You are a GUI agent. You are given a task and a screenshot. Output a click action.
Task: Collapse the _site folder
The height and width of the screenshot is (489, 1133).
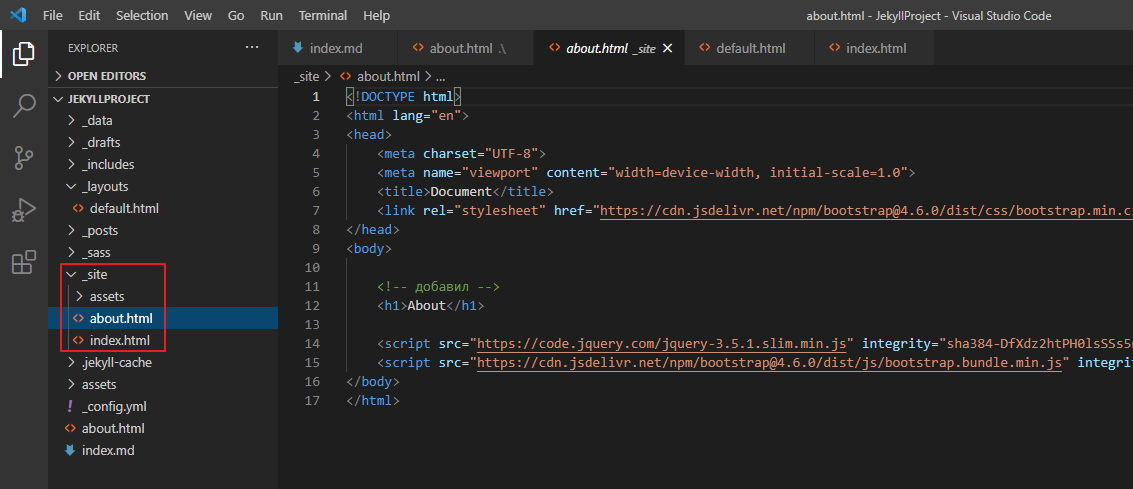pyautogui.click(x=94, y=274)
